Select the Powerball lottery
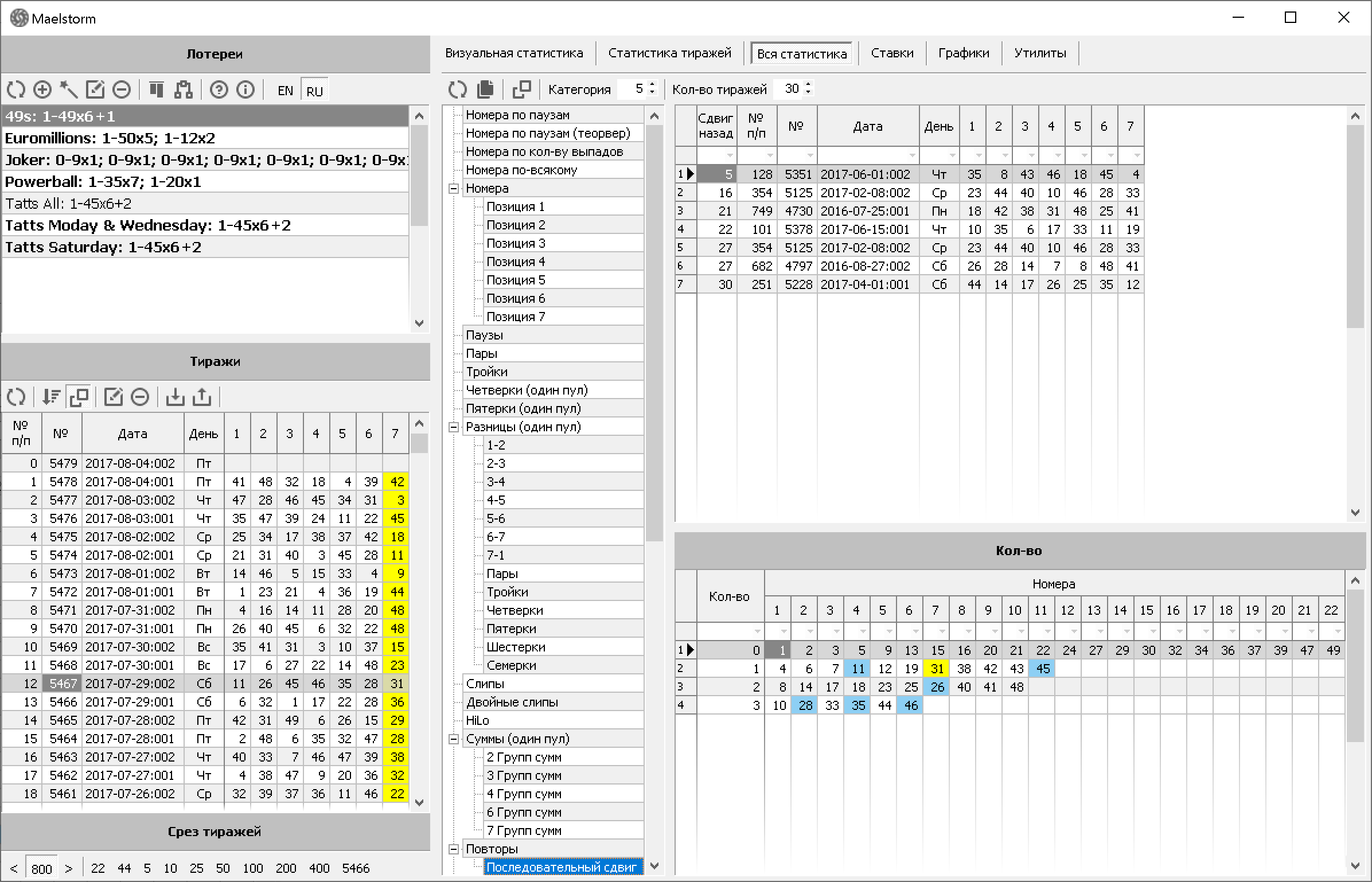 point(205,182)
